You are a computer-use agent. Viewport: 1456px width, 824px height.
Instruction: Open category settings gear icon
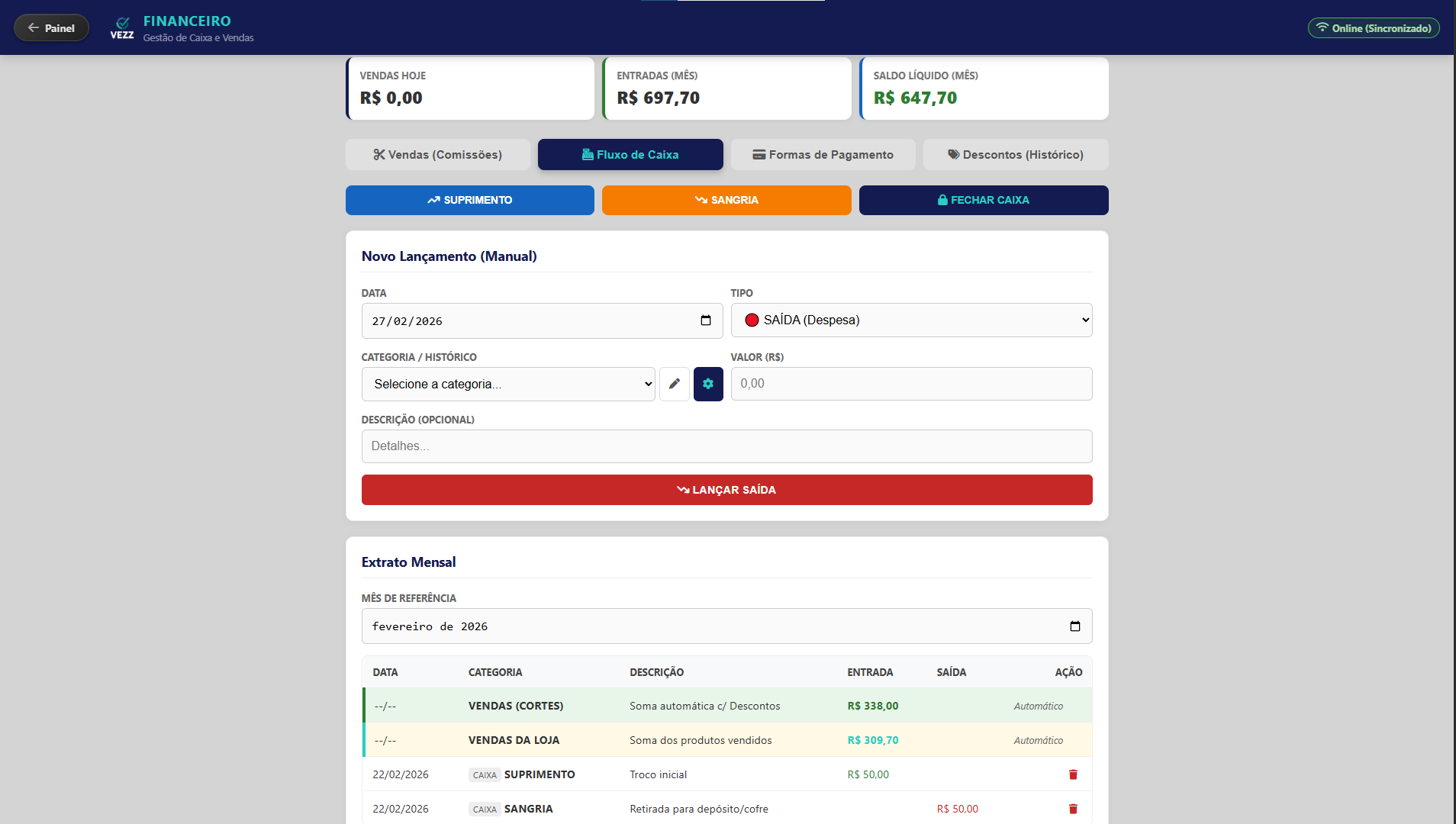[708, 384]
